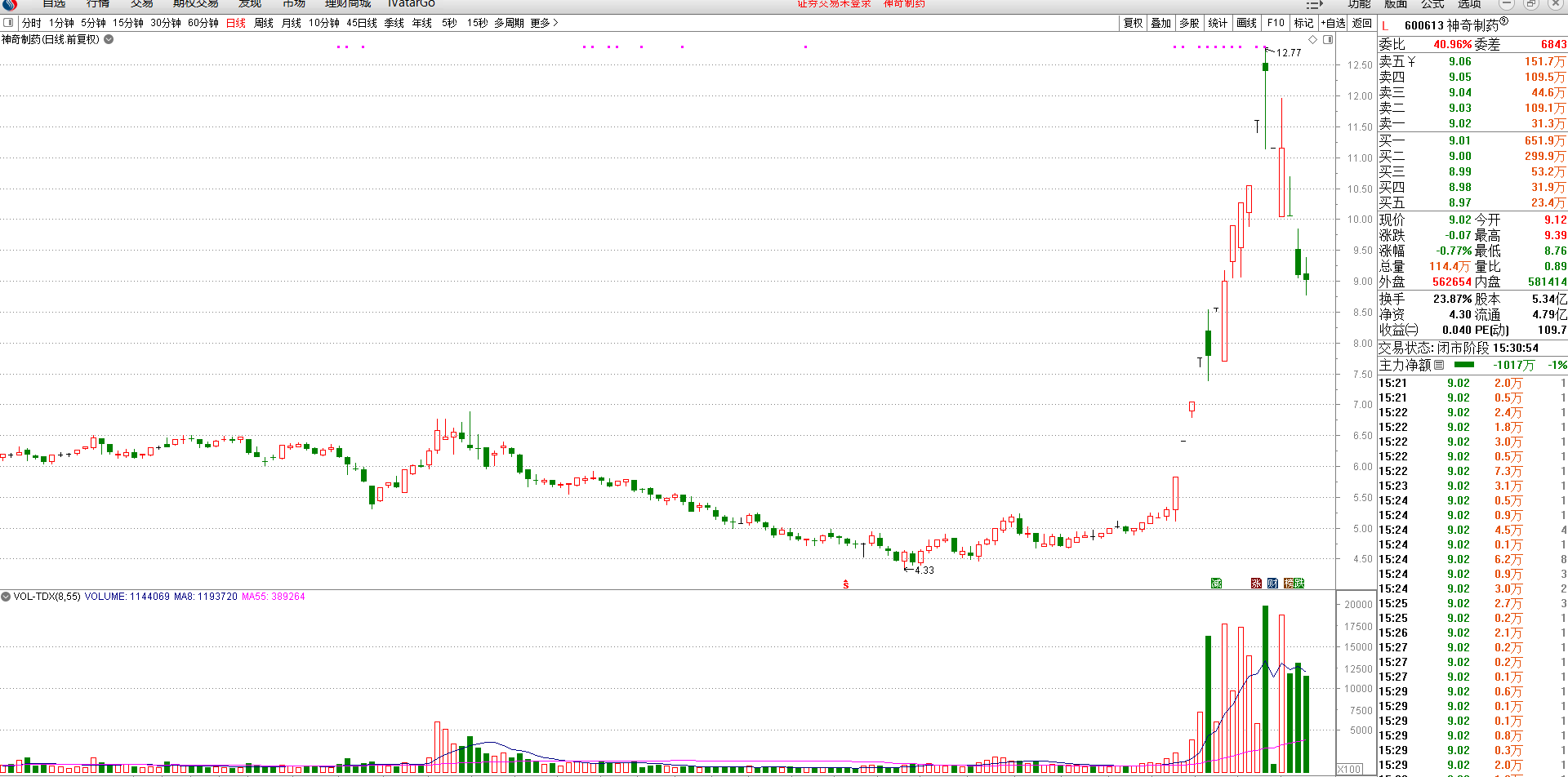Click the diamond marker icon above chart
The width and height of the screenshot is (1568, 777).
point(1313,39)
